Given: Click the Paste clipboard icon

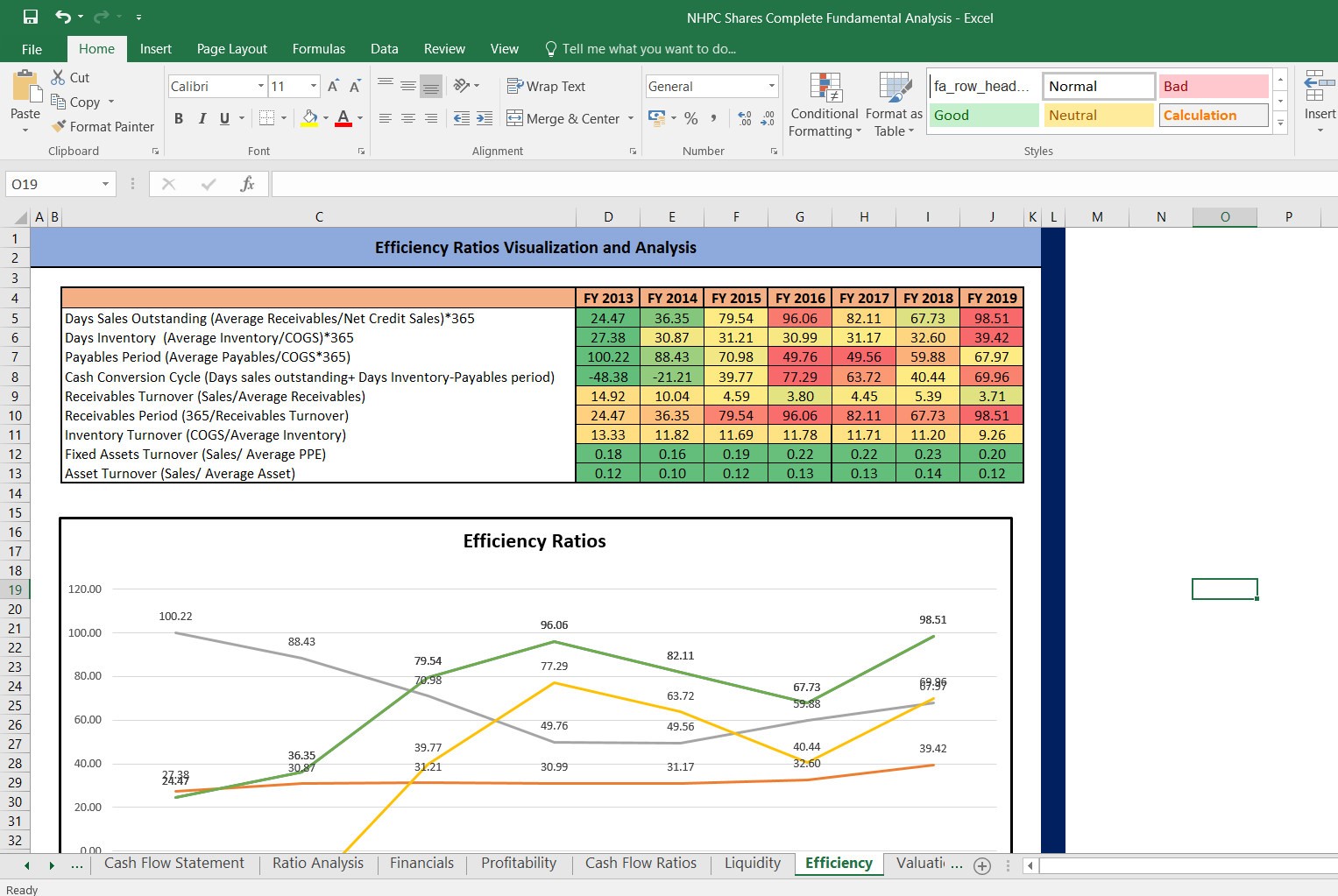Looking at the screenshot, I should coord(26,88).
